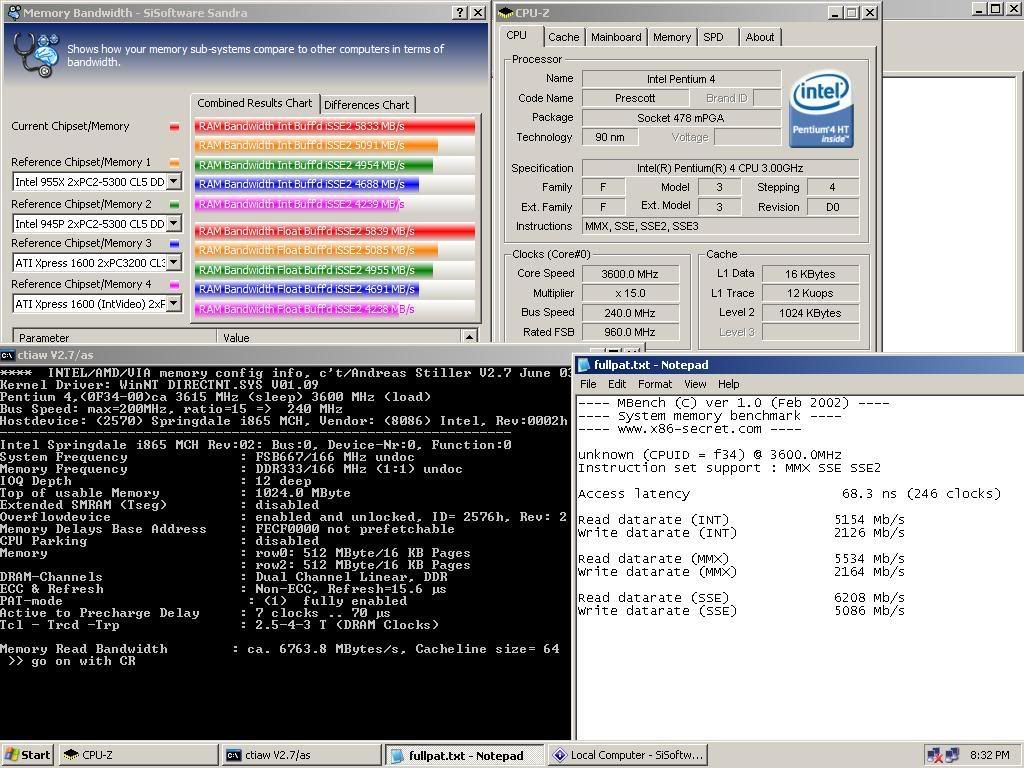Expand Reference Chipset/Memory 2 dropdown
The image size is (1024, 768).
pyautogui.click(x=174, y=223)
